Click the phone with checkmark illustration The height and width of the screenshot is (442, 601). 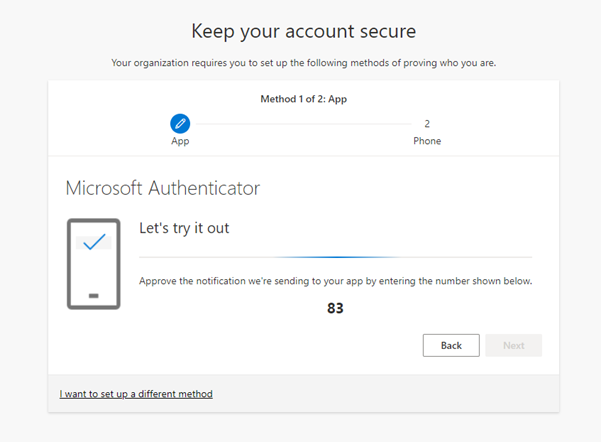point(94,264)
